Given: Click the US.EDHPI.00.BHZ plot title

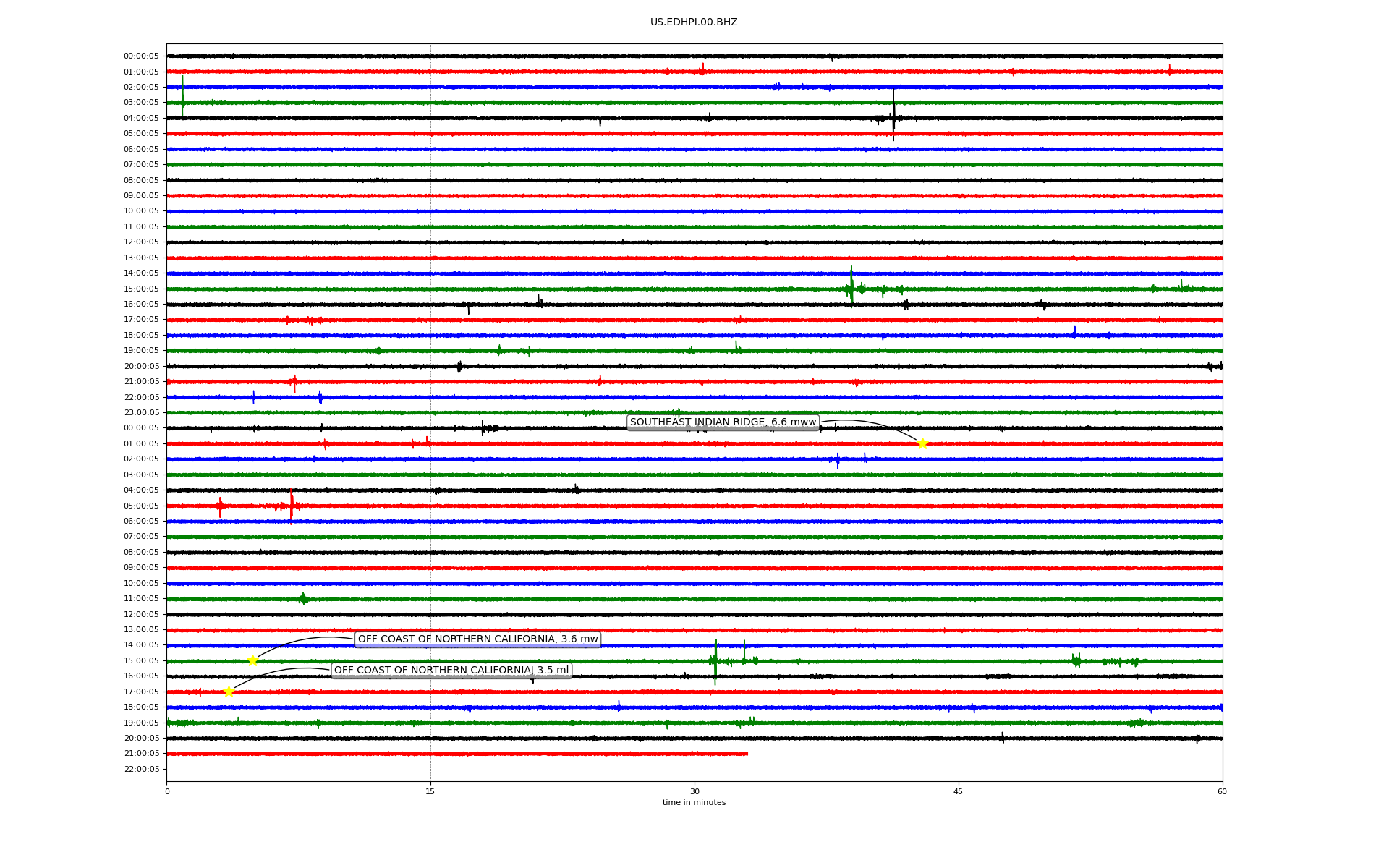Looking at the screenshot, I should coord(694,22).
